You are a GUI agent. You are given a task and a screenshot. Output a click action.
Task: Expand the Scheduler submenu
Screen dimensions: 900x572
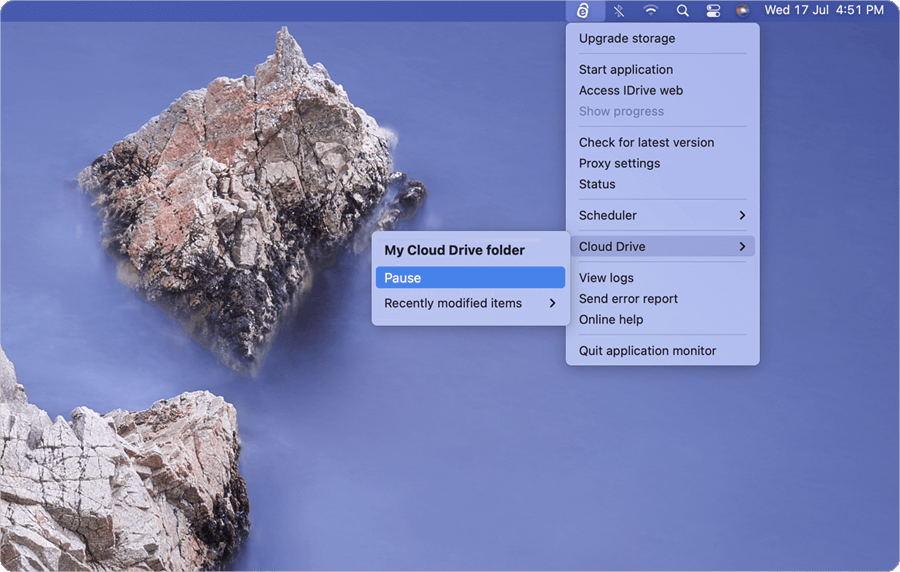(662, 215)
